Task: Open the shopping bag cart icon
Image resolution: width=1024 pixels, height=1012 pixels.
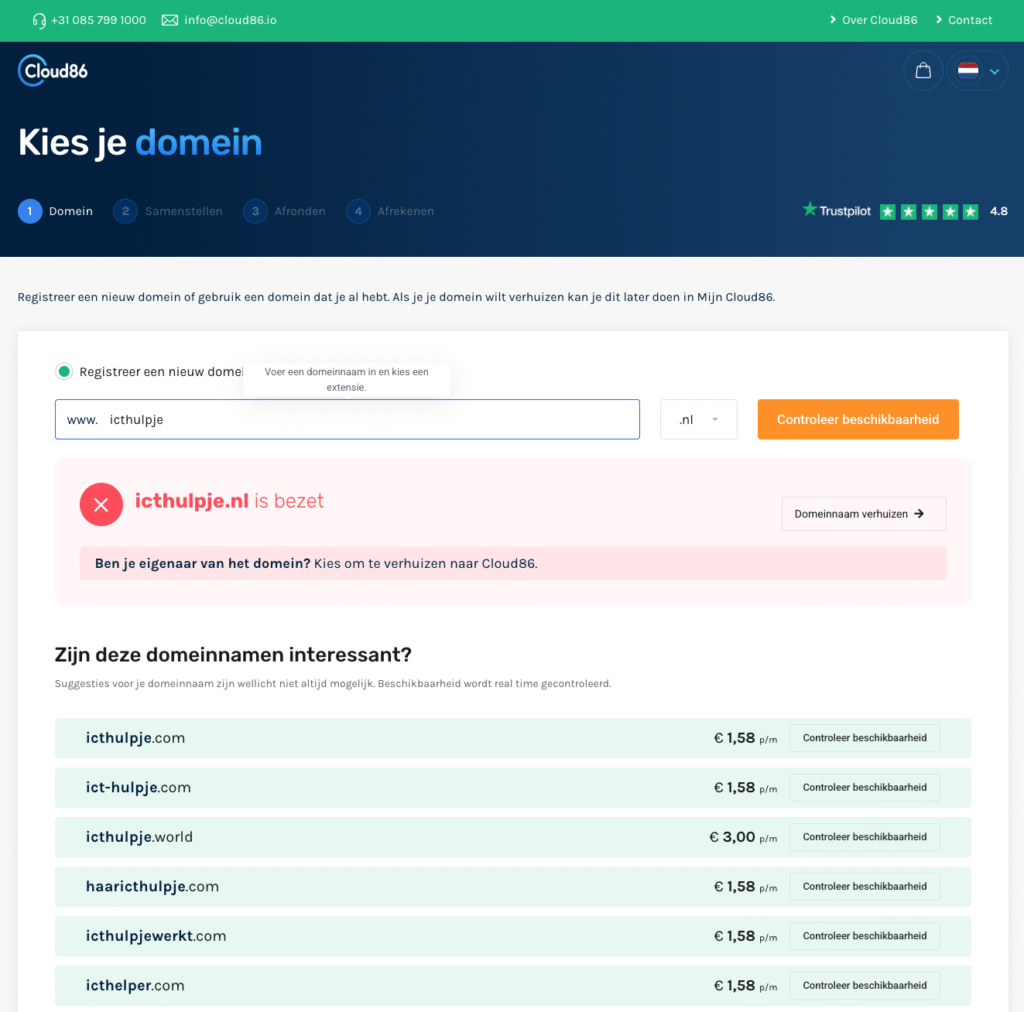Action: (x=923, y=71)
